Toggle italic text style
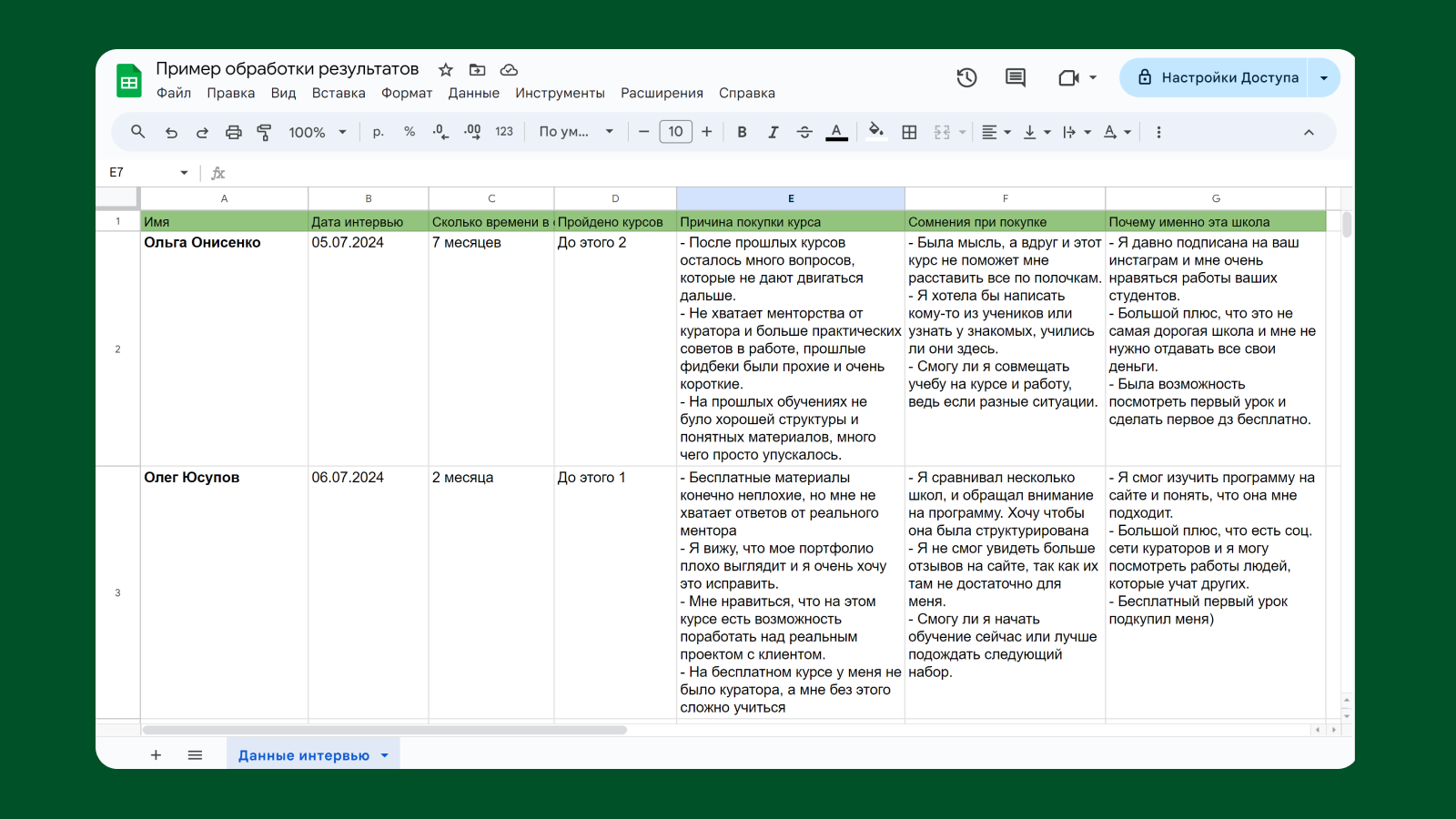 pyautogui.click(x=773, y=132)
